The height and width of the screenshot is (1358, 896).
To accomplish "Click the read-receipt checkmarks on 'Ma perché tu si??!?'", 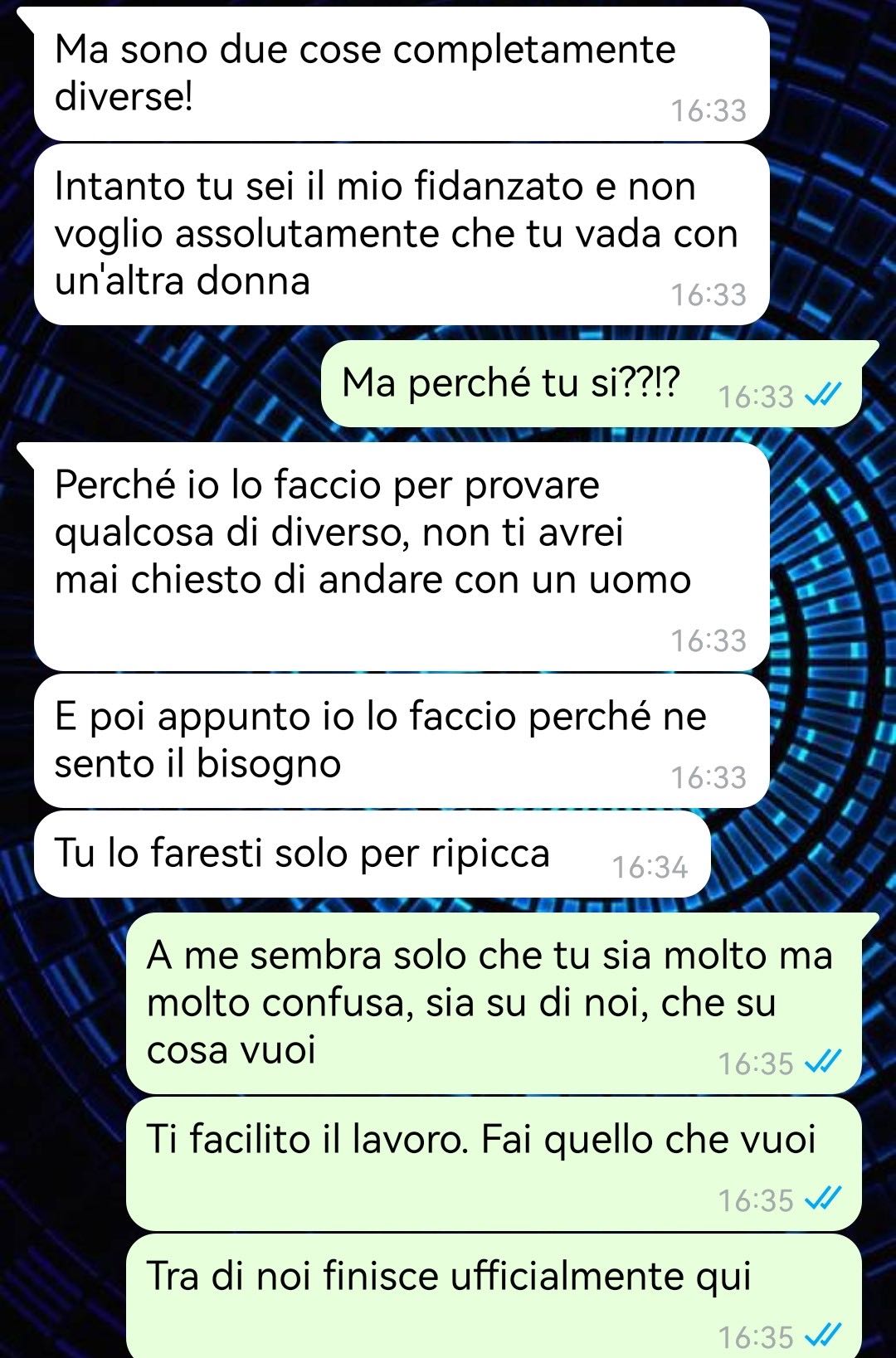I will pyautogui.click(x=824, y=397).
